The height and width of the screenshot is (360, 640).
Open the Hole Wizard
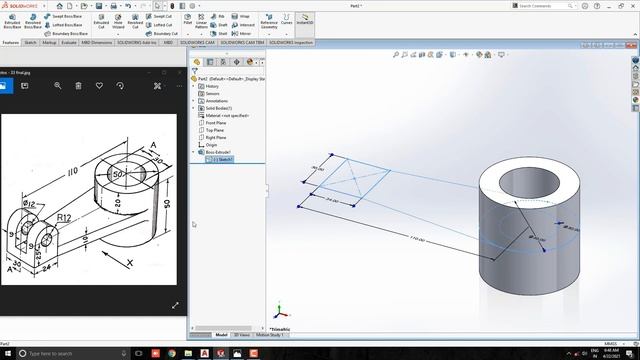coord(118,21)
